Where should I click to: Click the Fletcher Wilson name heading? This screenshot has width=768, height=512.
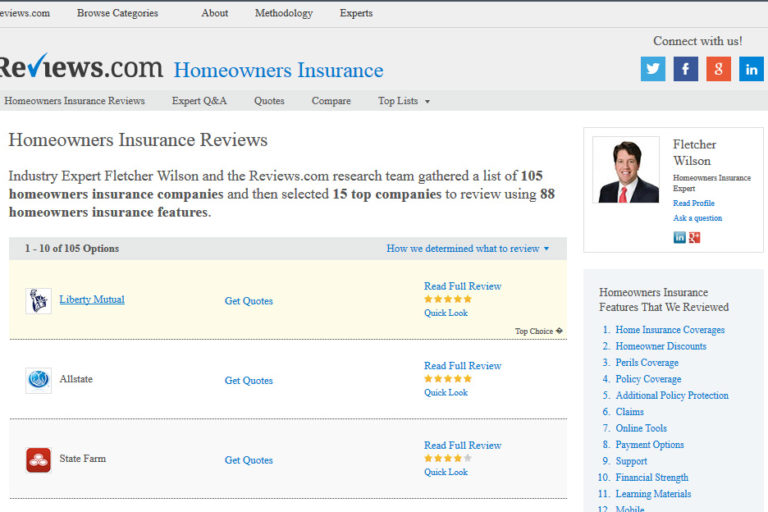694,152
